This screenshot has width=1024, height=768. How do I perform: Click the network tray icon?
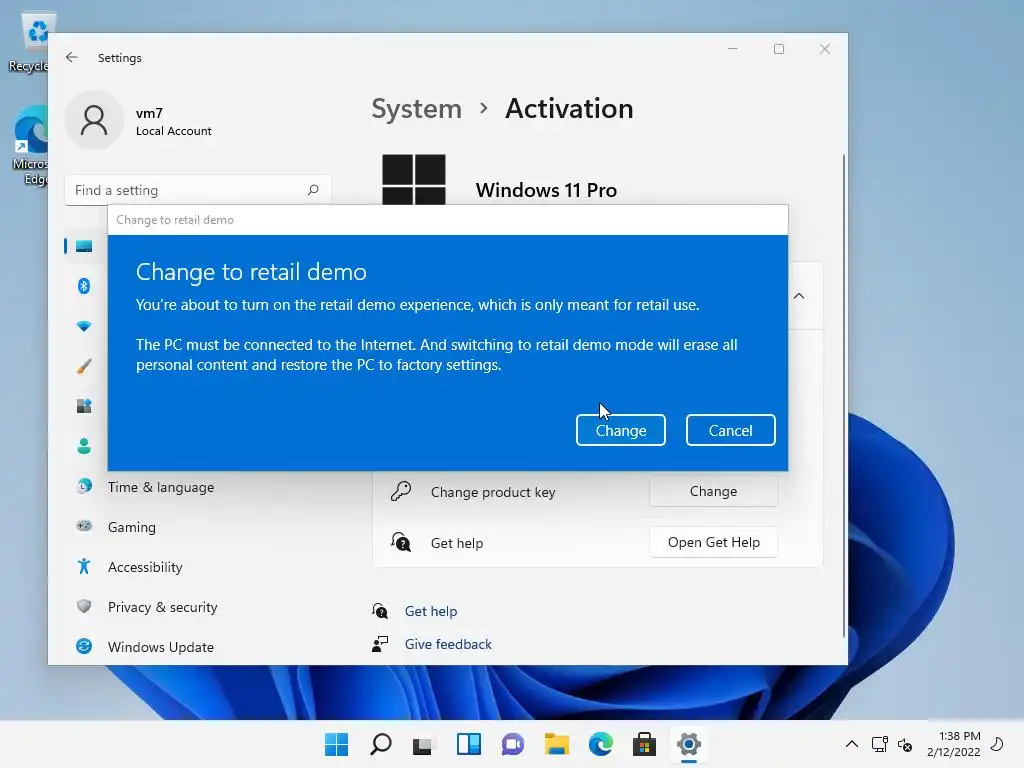coord(879,744)
